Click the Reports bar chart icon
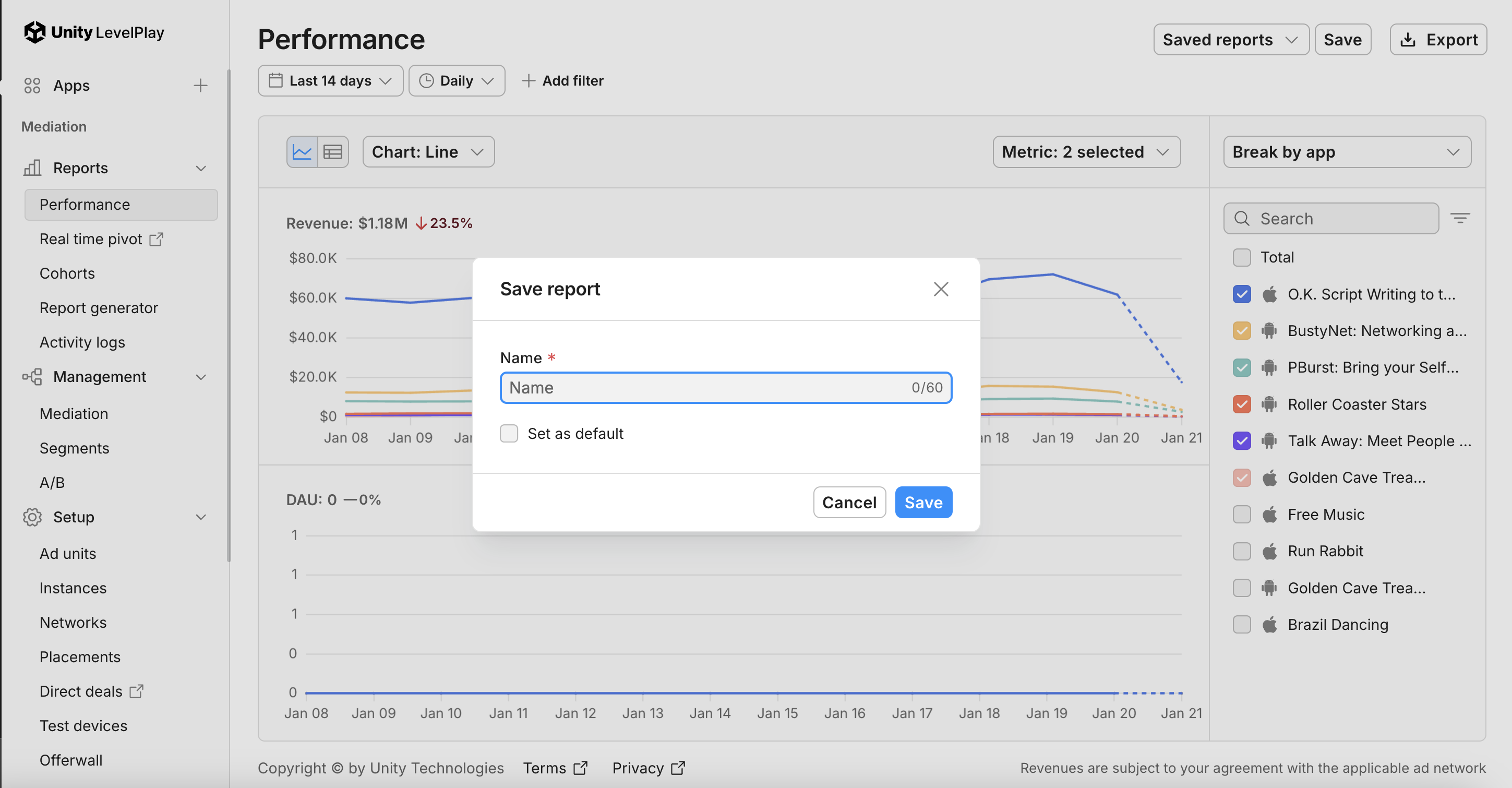The image size is (1512, 788). coord(32,168)
